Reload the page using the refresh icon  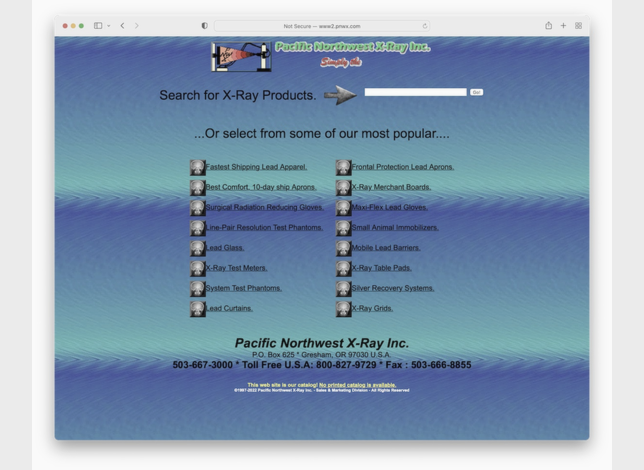[424, 26]
